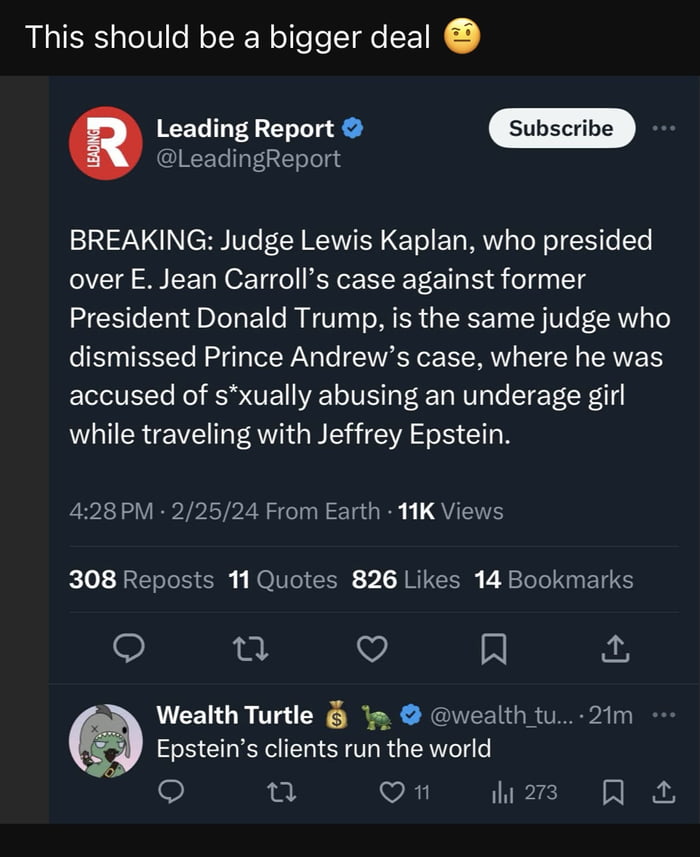
Task: Subscribe to Leading Report
Action: pyautogui.click(x=561, y=129)
